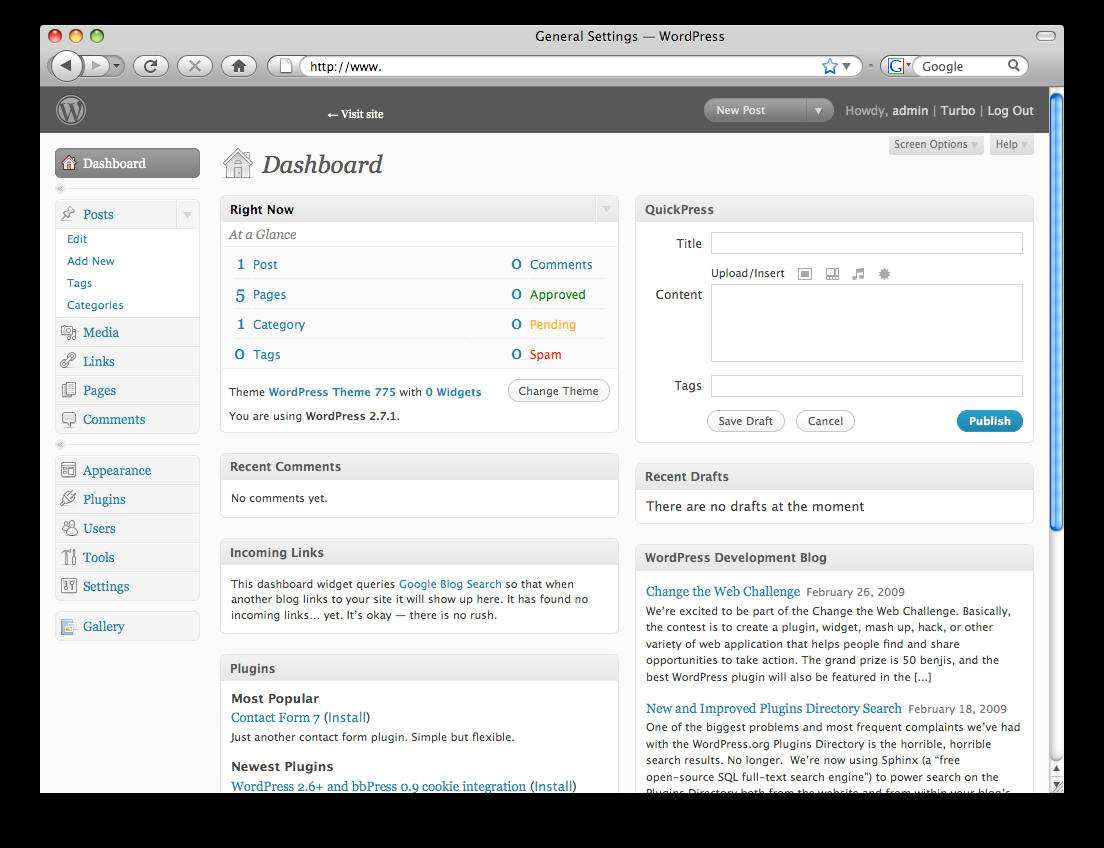The image size is (1104, 848).
Task: Click the Links chain icon in sidebar
Action: pos(68,361)
